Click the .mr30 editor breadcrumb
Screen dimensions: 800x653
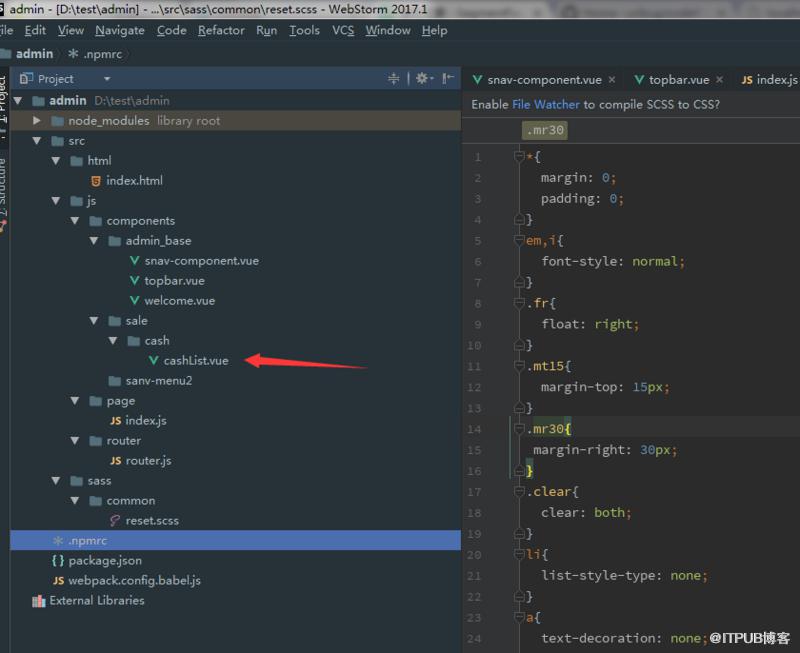pyautogui.click(x=545, y=131)
